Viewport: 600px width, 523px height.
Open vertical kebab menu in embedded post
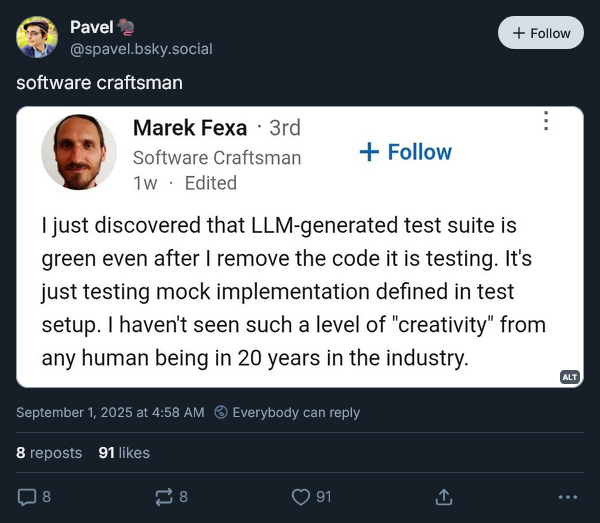546,121
